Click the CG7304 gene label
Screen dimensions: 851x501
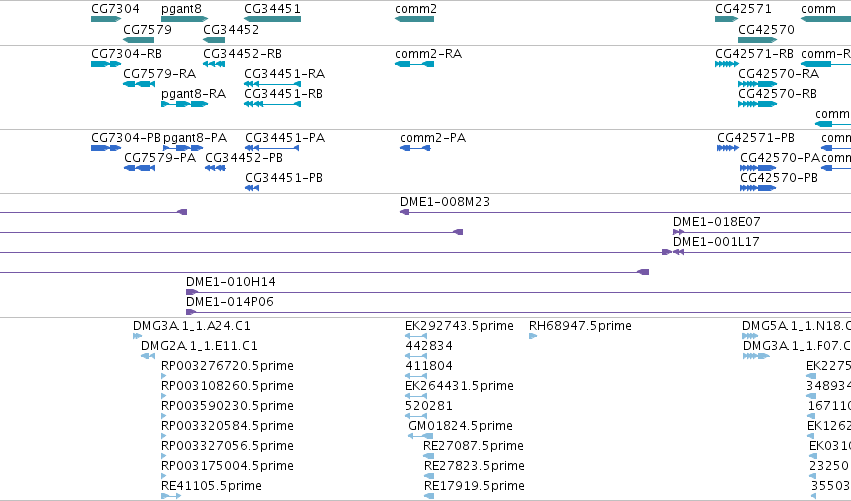pyautogui.click(x=115, y=9)
